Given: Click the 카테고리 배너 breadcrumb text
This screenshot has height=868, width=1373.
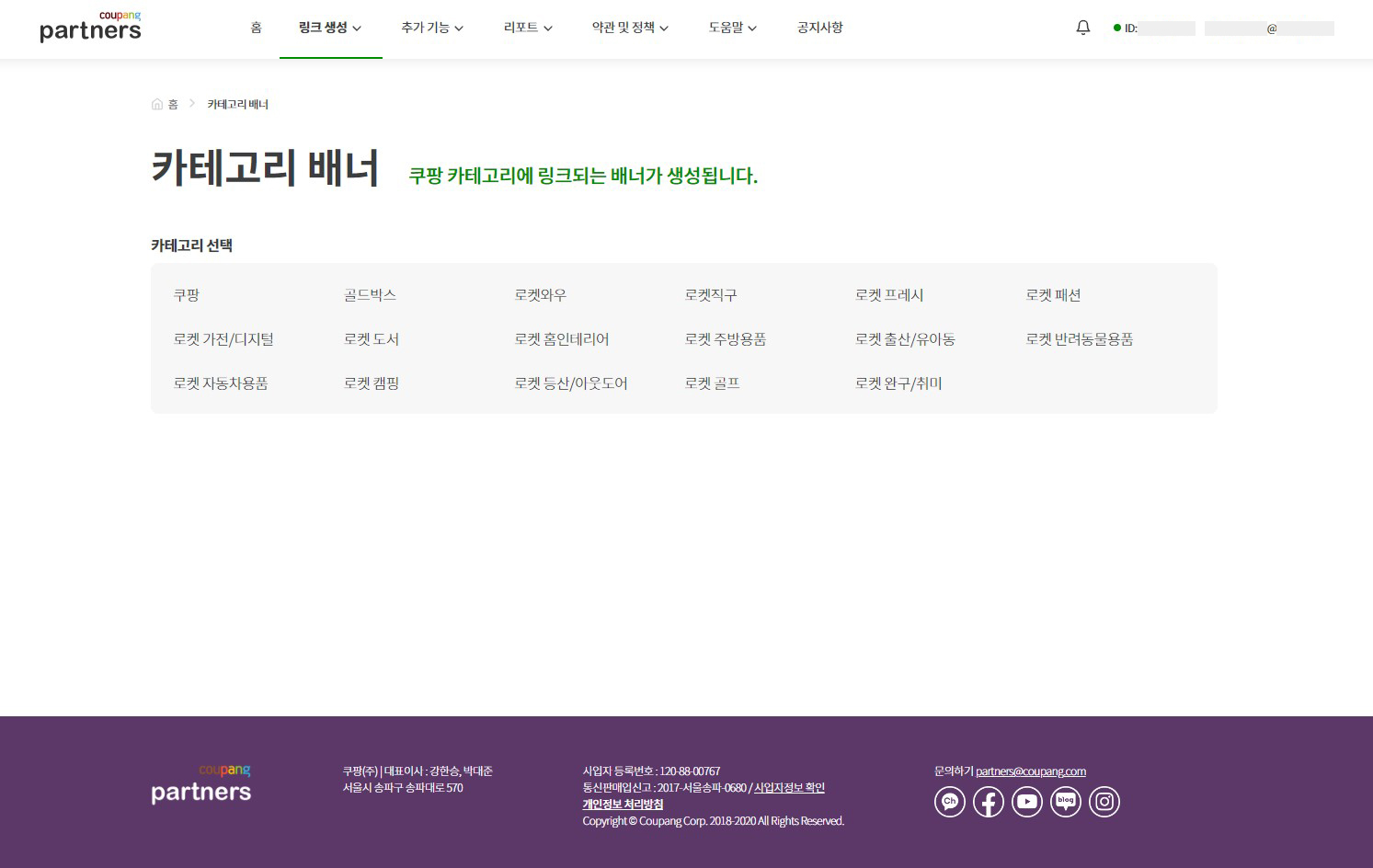Looking at the screenshot, I should pos(238,104).
